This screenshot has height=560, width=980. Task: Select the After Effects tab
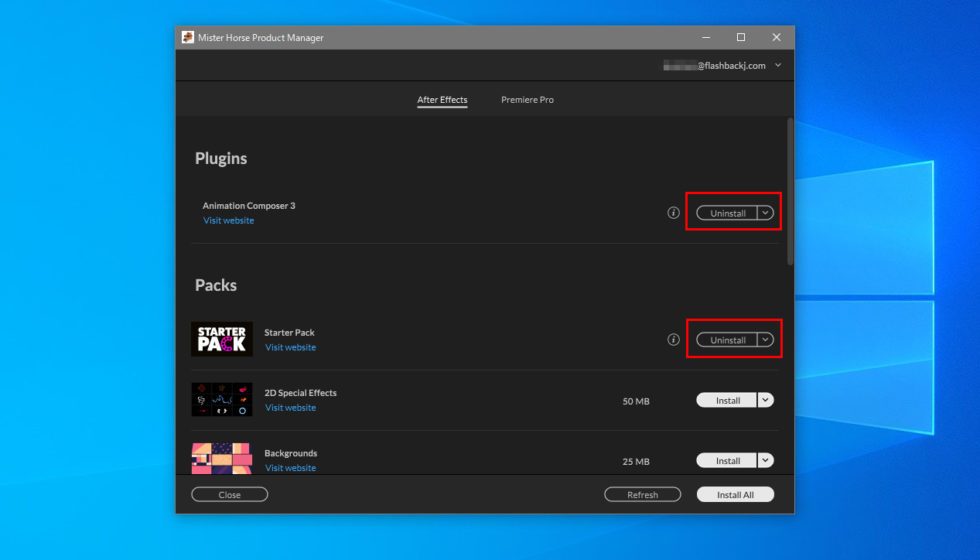[442, 100]
